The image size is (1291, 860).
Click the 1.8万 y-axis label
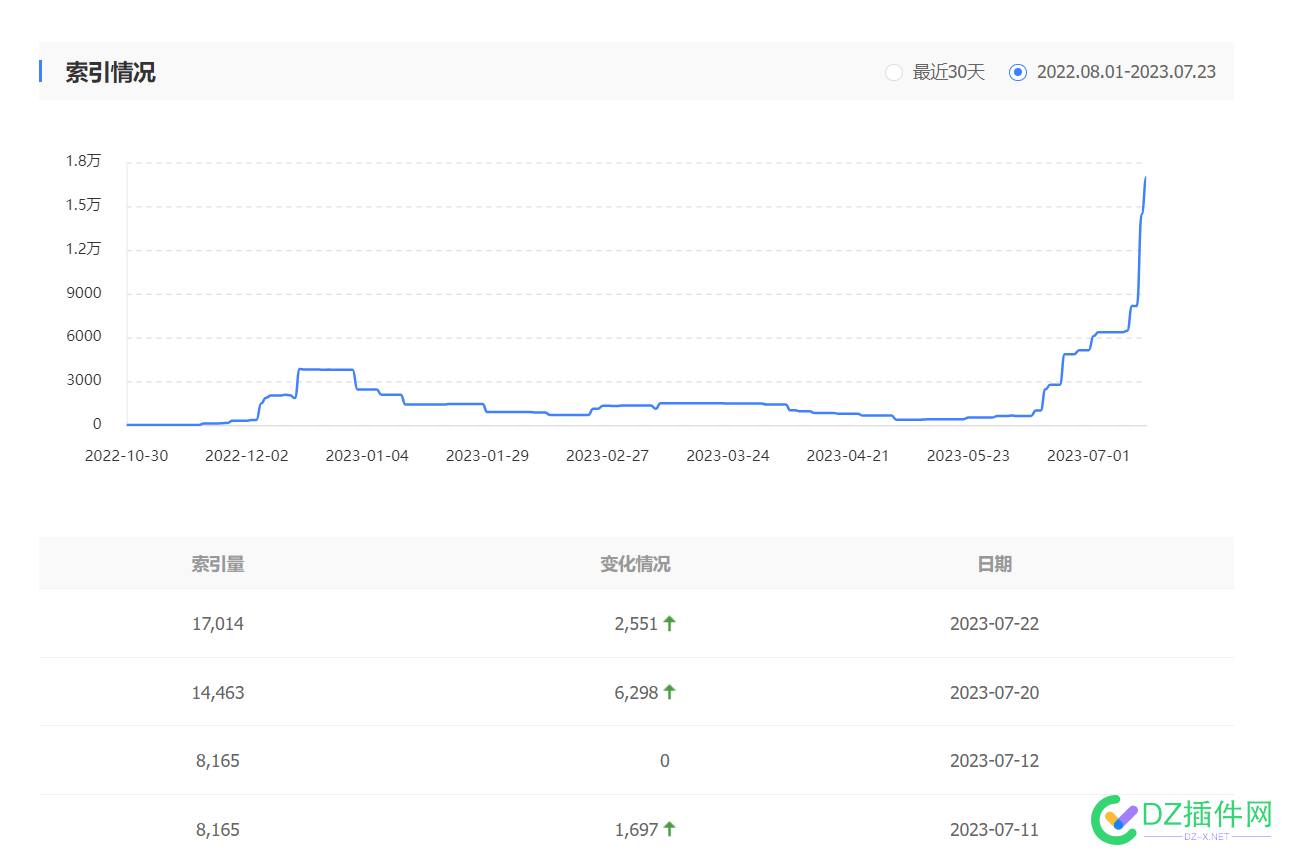pyautogui.click(x=84, y=161)
